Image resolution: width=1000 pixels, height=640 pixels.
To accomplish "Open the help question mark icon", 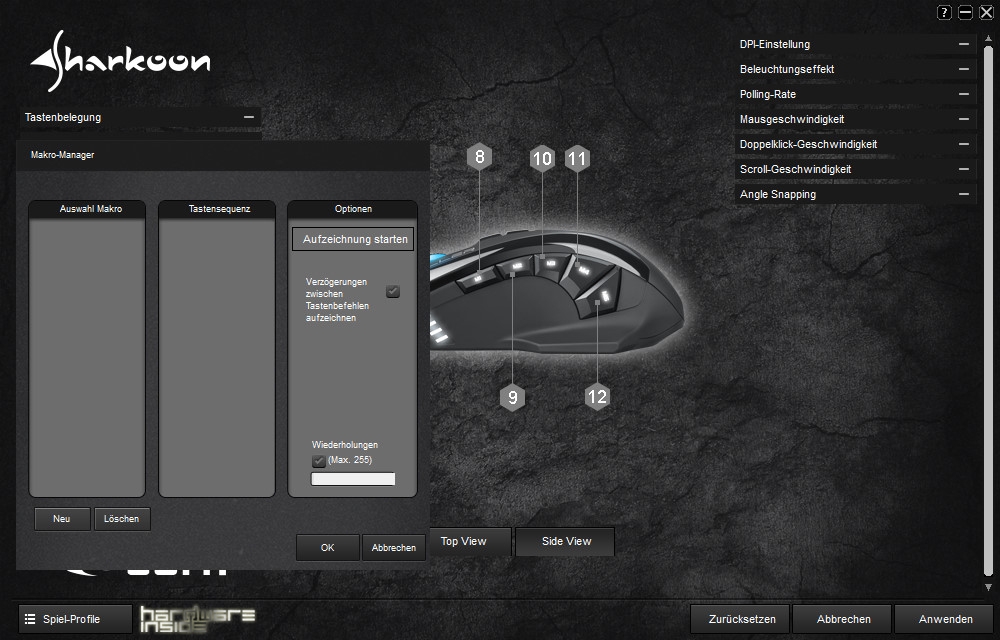I will (x=944, y=12).
